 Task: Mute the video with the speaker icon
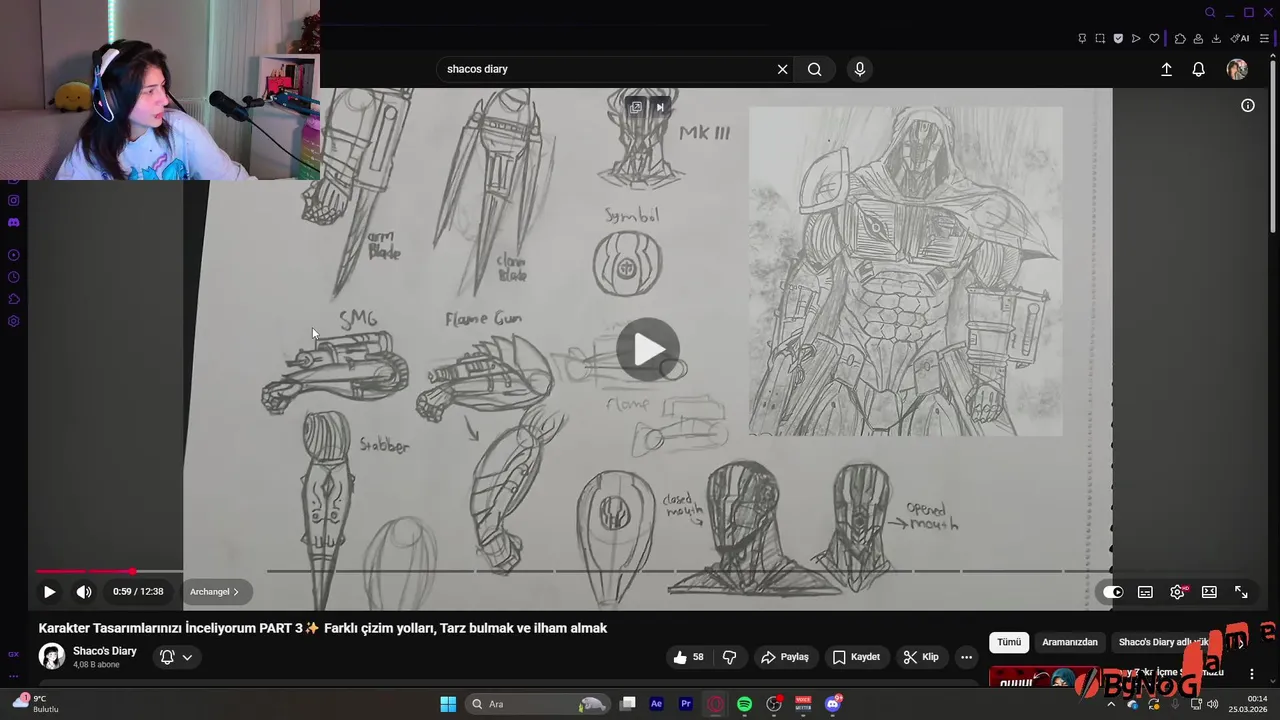(84, 592)
